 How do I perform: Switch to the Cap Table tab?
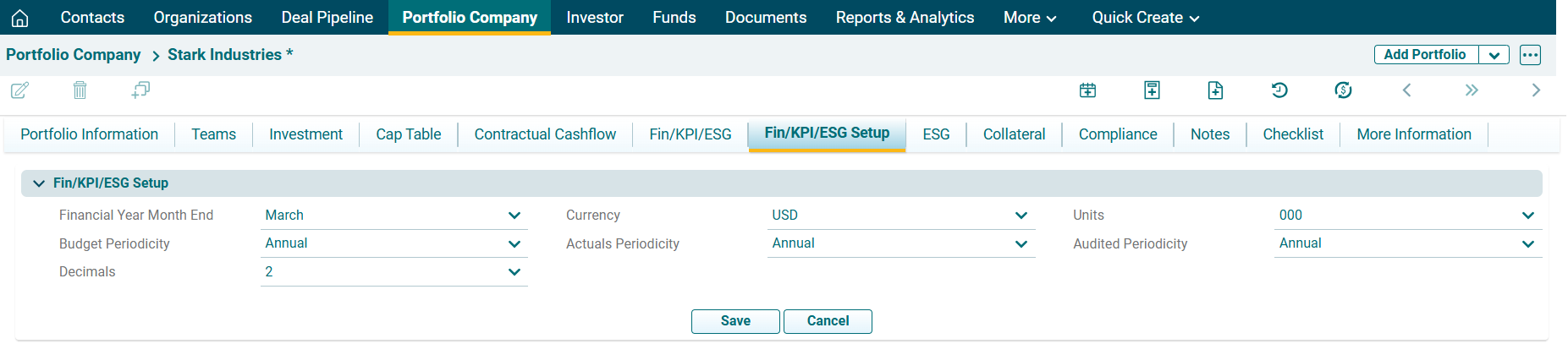coord(408,134)
